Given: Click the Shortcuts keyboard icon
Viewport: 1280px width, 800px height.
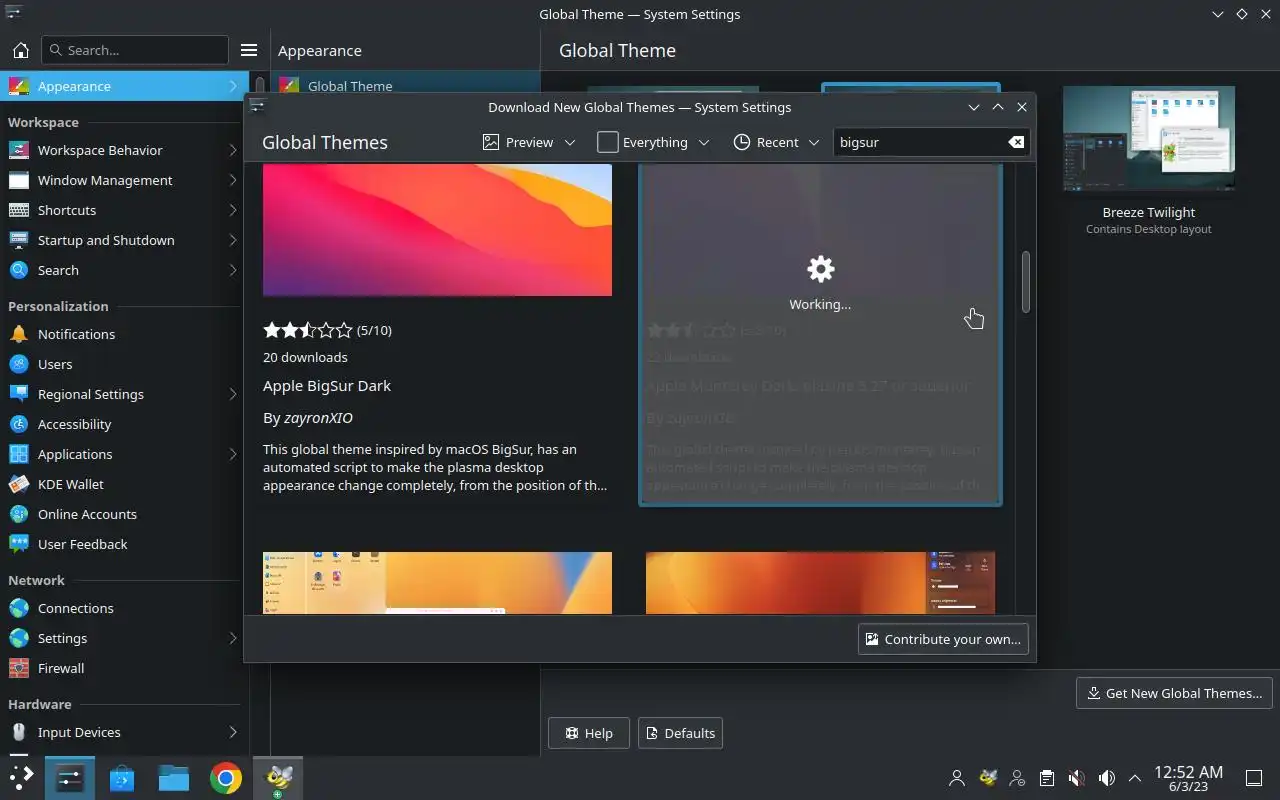Looking at the screenshot, I should (x=19, y=210).
